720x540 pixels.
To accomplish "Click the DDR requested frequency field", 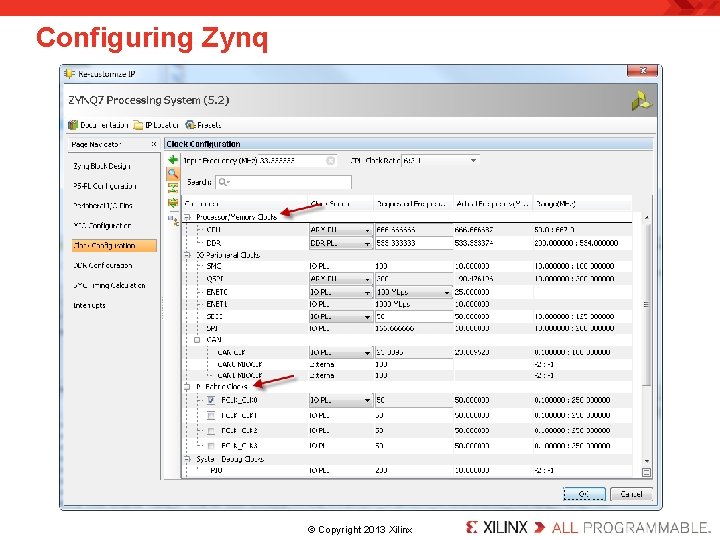I will pos(414,243).
